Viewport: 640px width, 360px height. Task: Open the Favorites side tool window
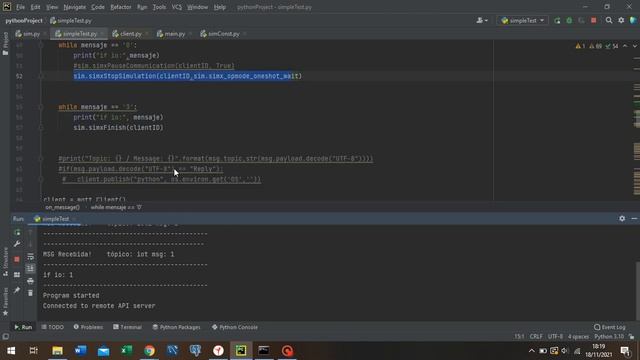[5, 301]
